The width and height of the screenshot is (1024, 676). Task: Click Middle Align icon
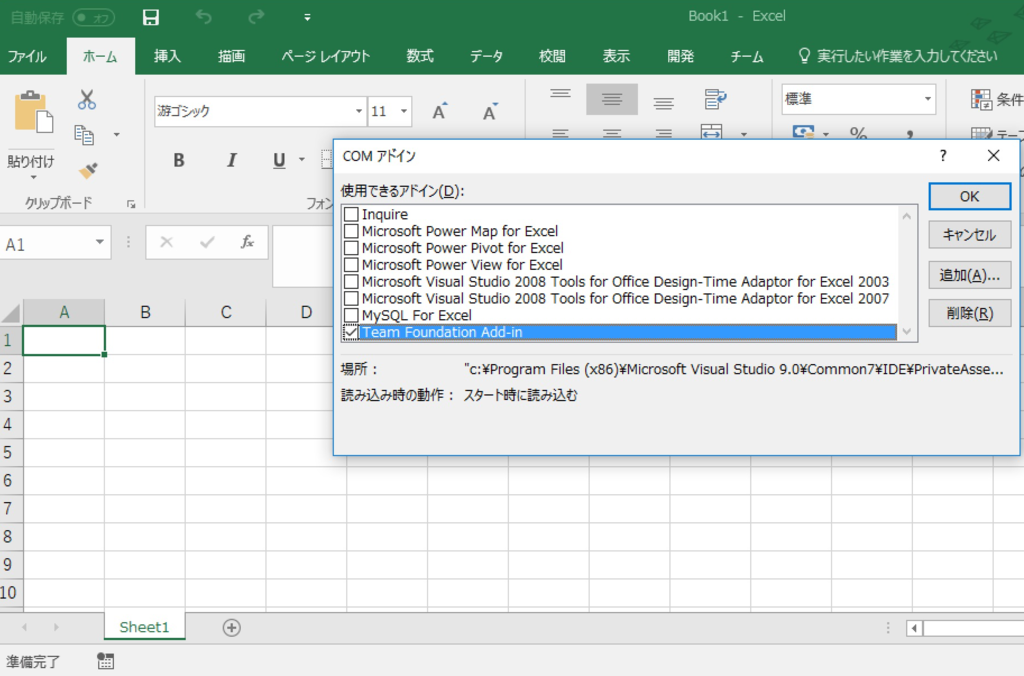tap(612, 99)
